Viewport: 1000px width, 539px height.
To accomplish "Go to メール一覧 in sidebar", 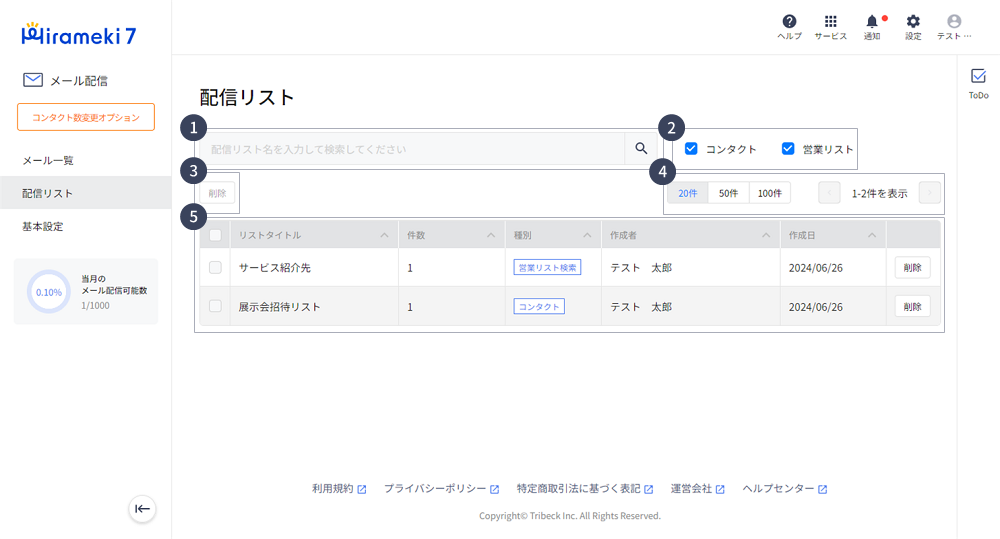I will point(48,160).
